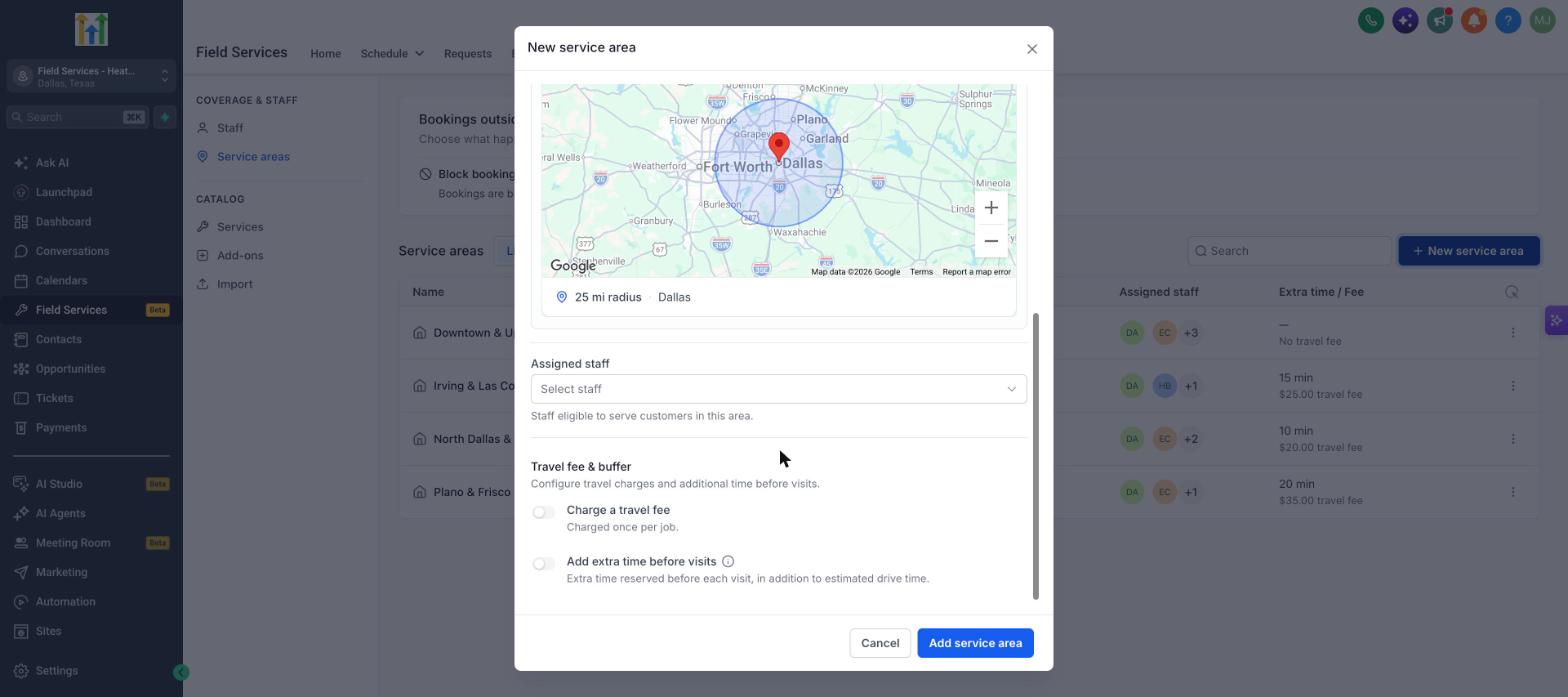Zoom out on the map
This screenshot has width=1568, height=697.
[x=991, y=241]
